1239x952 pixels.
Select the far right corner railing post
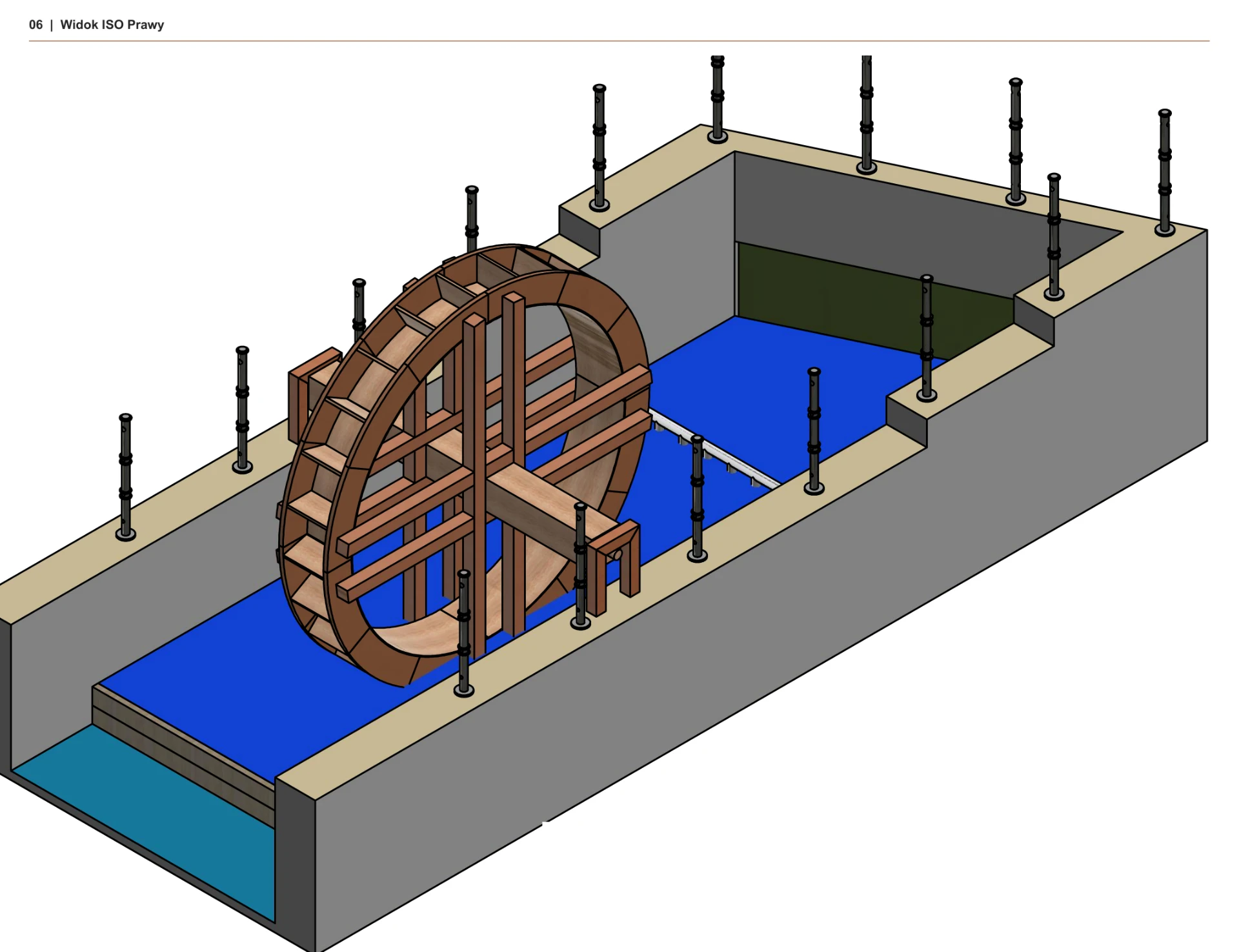point(1165,172)
